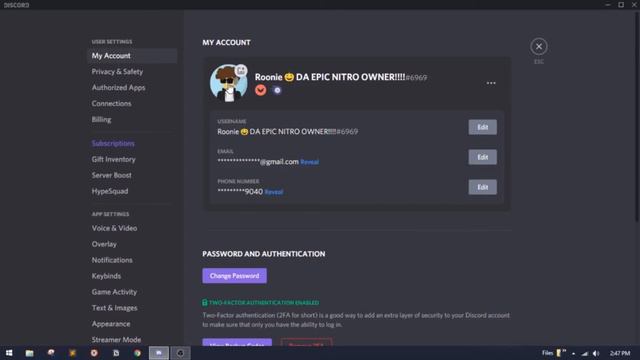Reveal the hidden email address
Viewport: 640px width, 360px height.
(x=309, y=162)
